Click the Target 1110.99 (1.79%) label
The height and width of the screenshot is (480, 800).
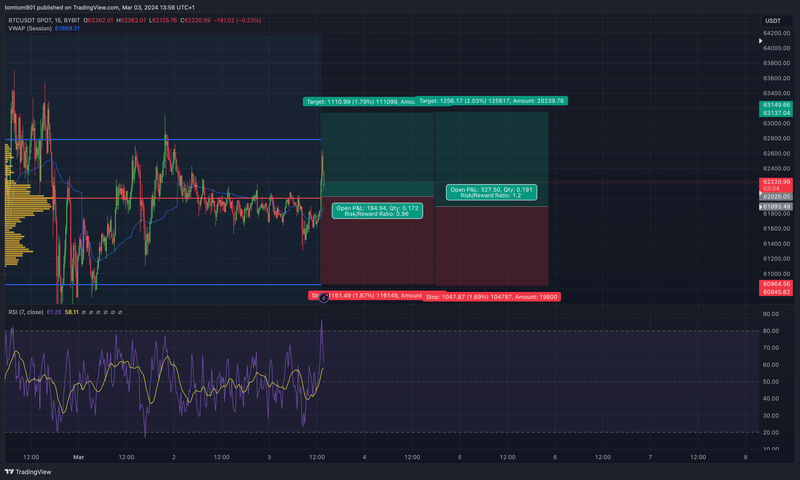[x=360, y=102]
